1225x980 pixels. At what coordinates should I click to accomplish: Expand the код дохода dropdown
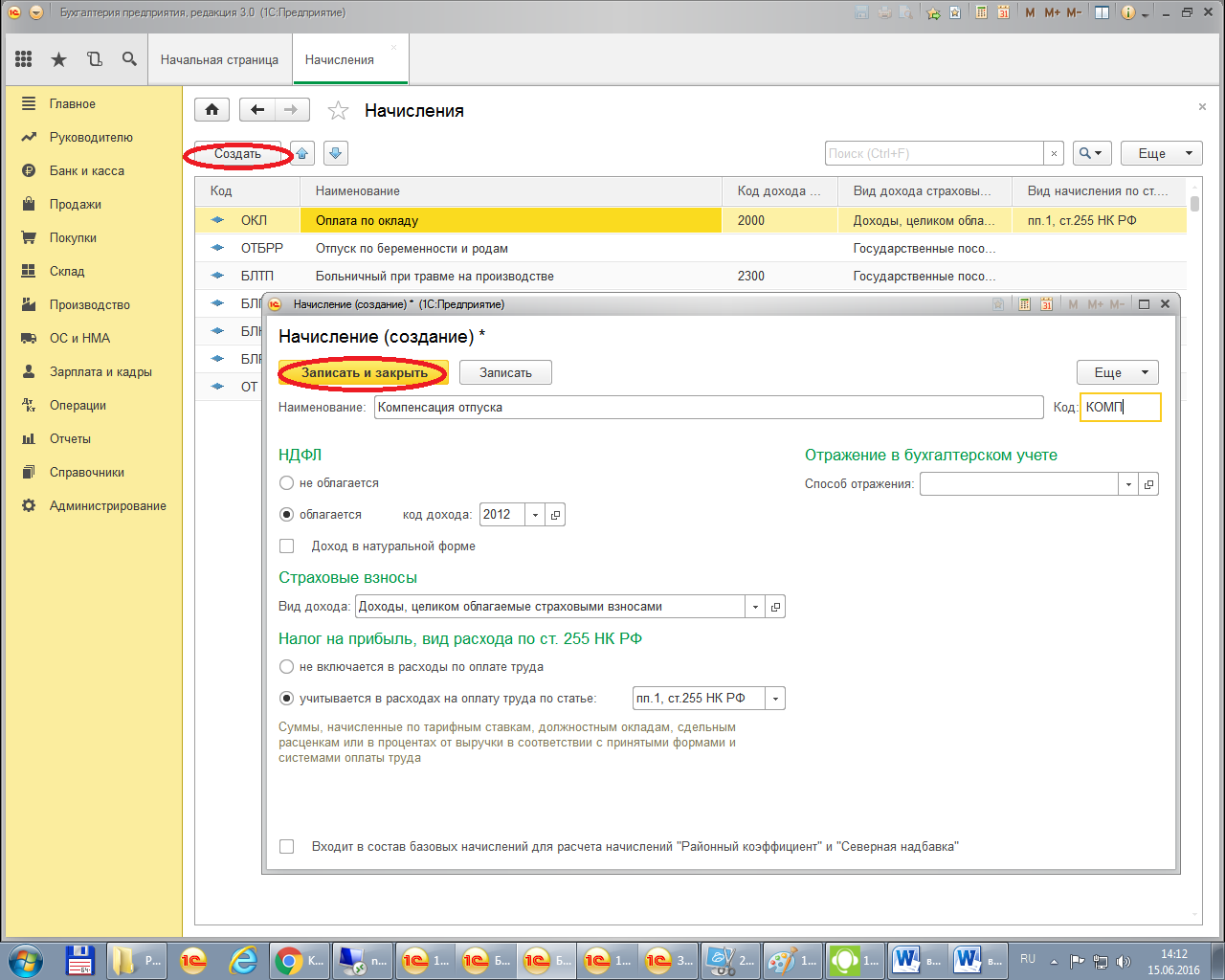coord(535,515)
